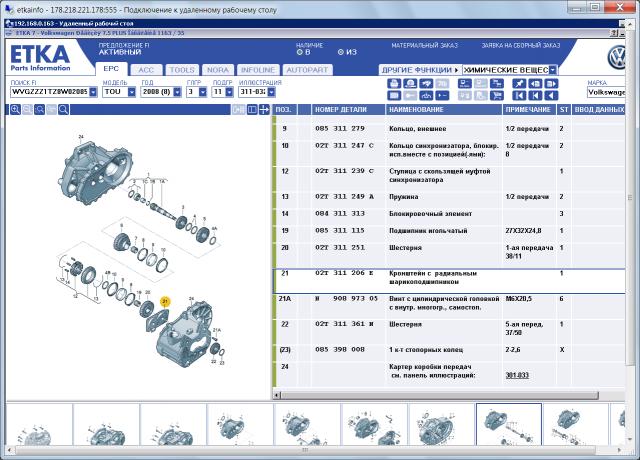This screenshot has width=640, height=460.
Task: Click the chart-like icon in the second toolbar row
Action: tap(426, 96)
